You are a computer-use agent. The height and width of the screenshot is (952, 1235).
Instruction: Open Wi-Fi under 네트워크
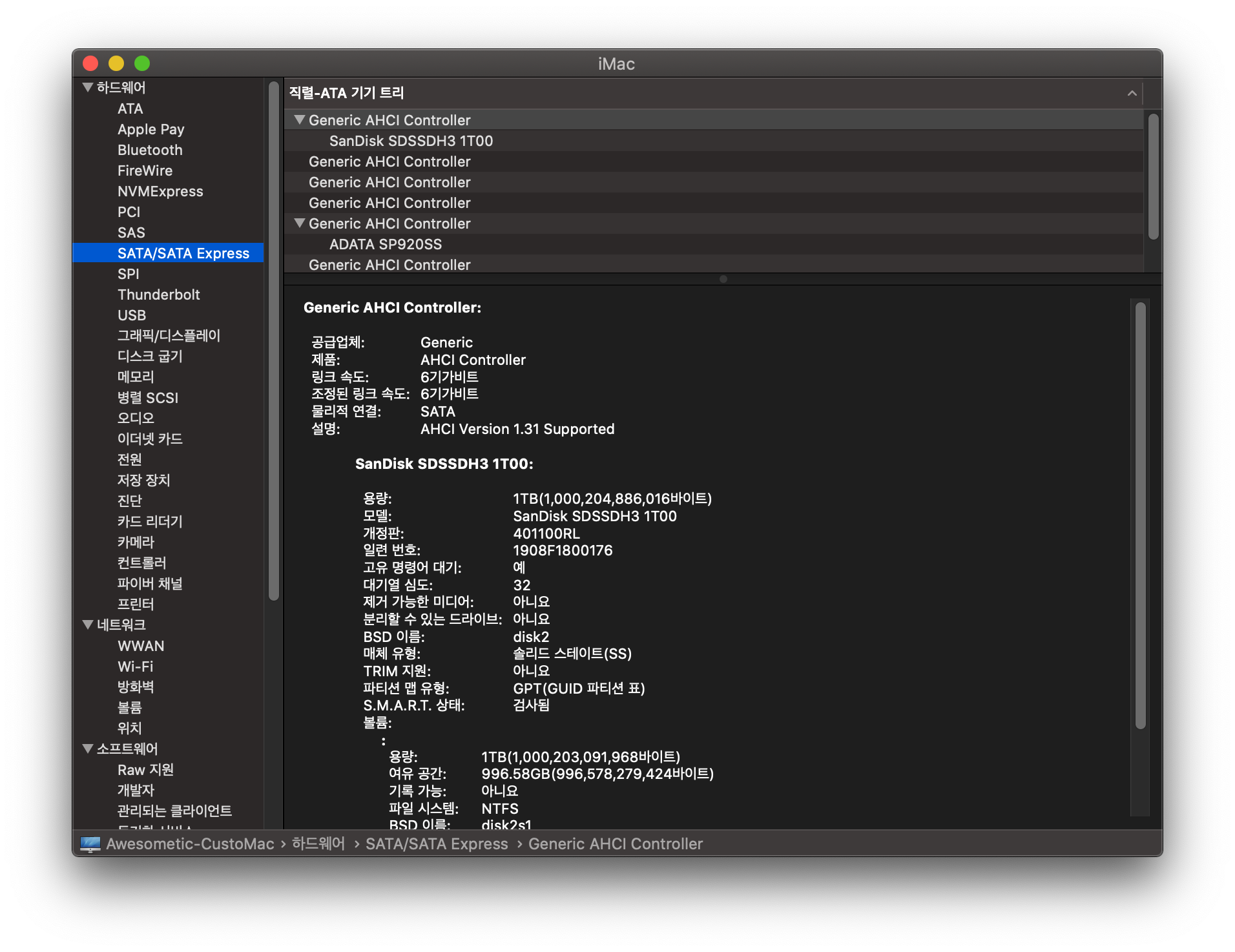click(x=136, y=667)
